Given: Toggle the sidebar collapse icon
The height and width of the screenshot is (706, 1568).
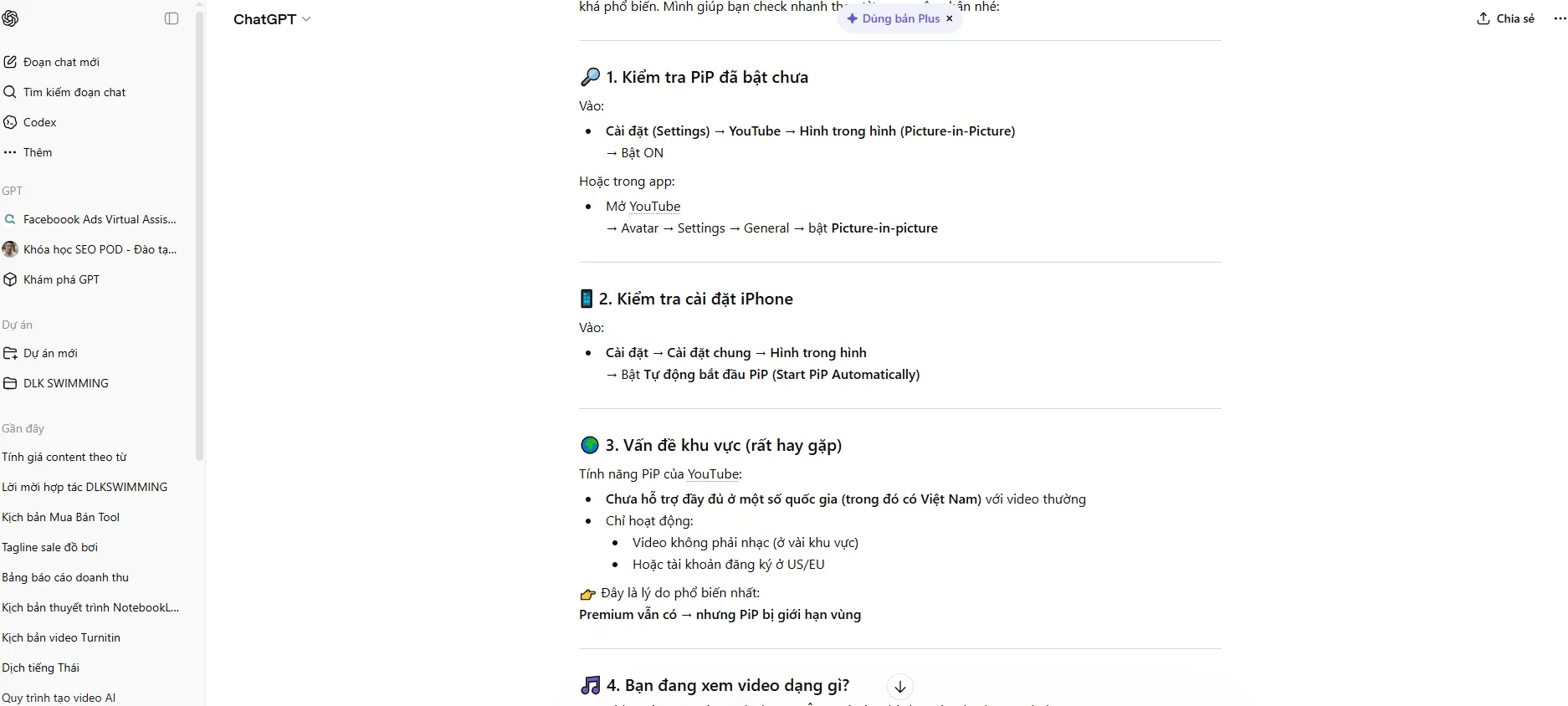Looking at the screenshot, I should pyautogui.click(x=172, y=18).
